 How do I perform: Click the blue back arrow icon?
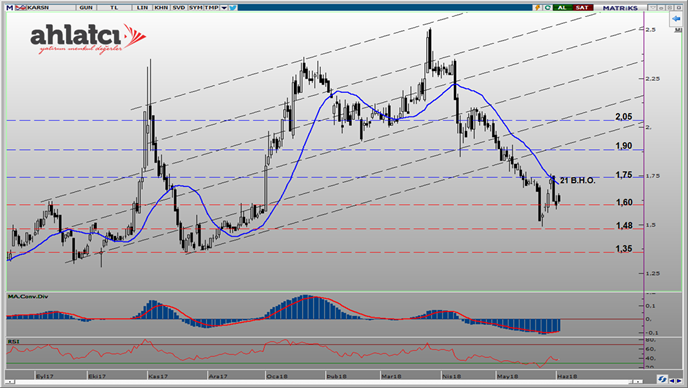676,19
